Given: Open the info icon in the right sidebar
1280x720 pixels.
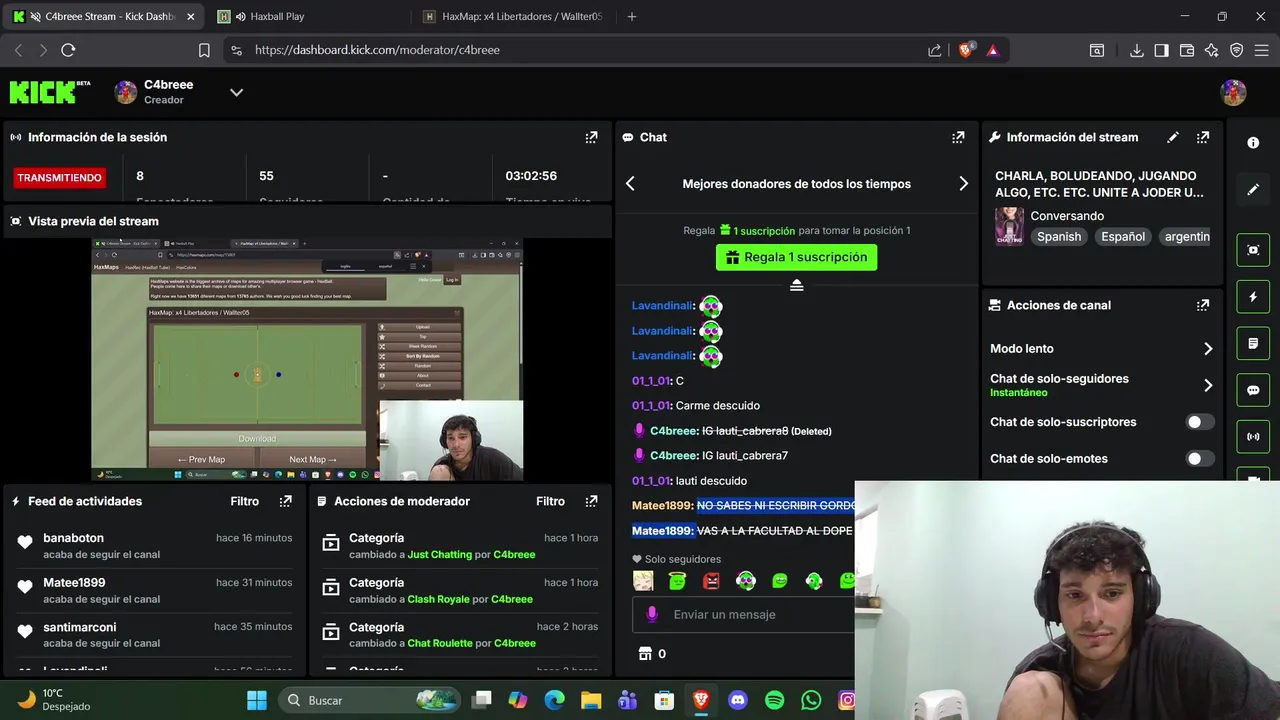Looking at the screenshot, I should [x=1253, y=143].
